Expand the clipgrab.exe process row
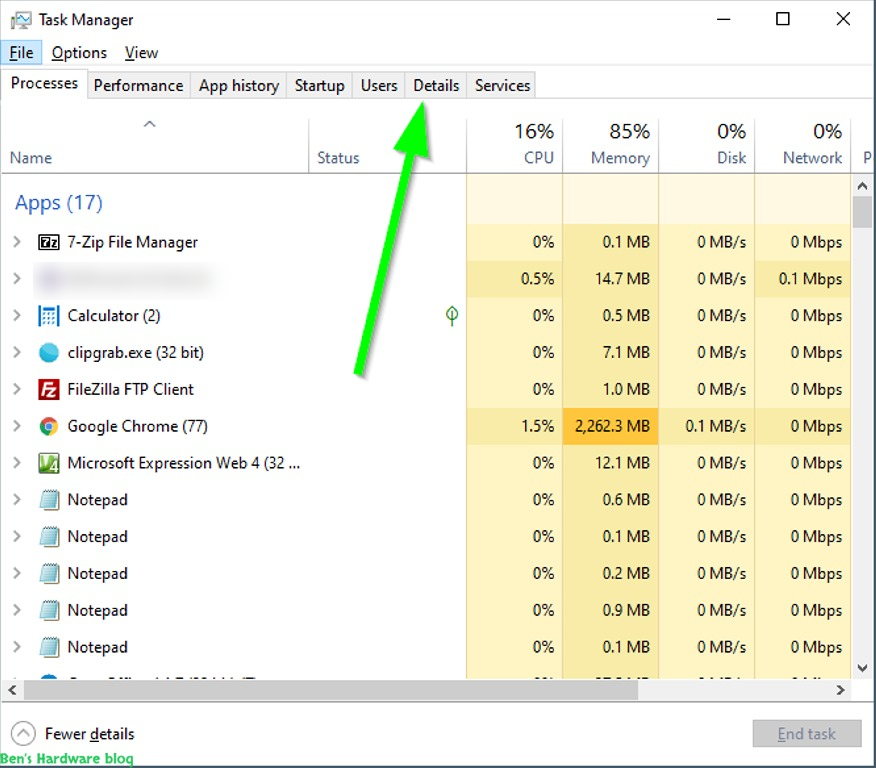Viewport: 876px width, 768px height. [x=17, y=352]
